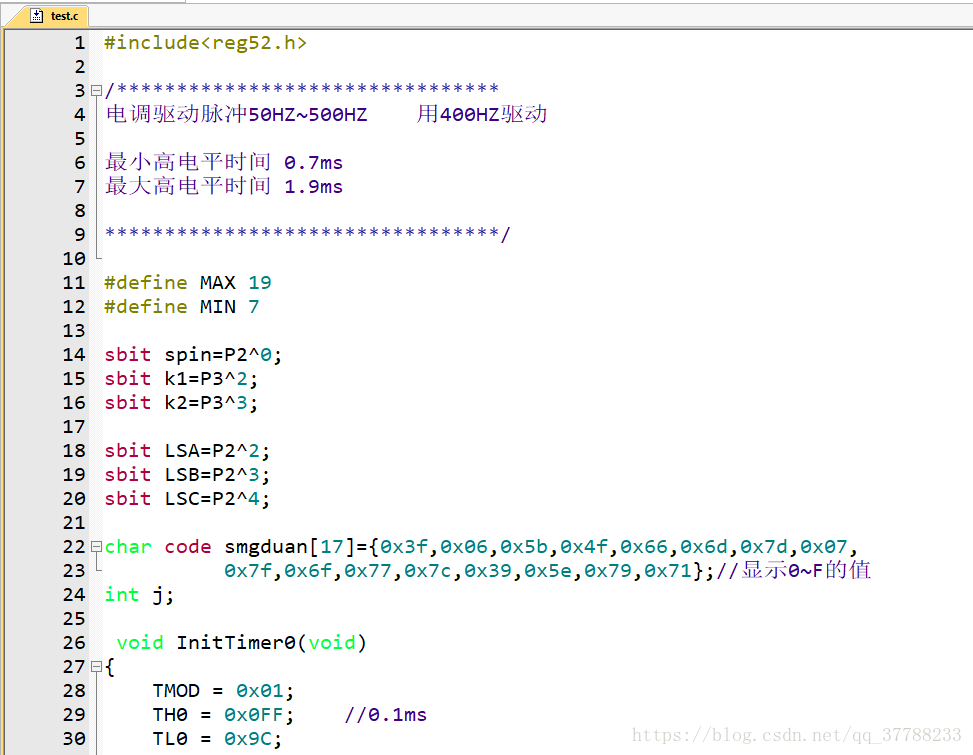Screen dimensions: 973x755
Task: Collapse the comment block fold at line 3
Action: (96, 91)
